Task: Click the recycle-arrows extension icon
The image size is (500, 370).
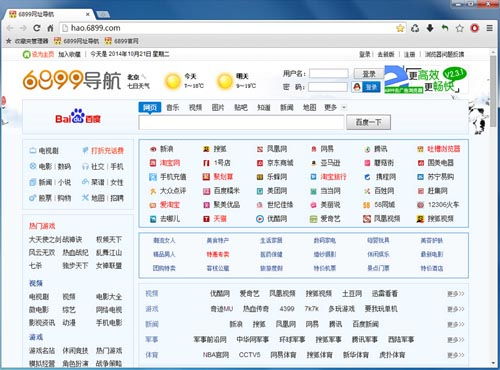Action: (x=415, y=28)
